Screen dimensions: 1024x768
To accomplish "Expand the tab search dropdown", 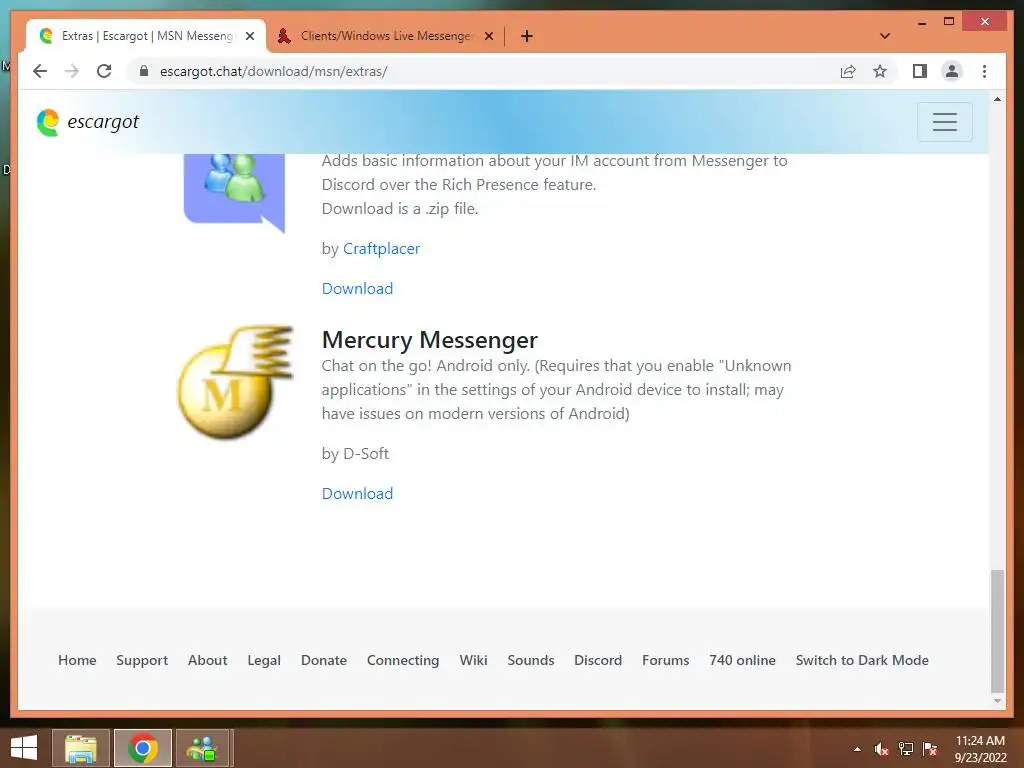I will click(885, 36).
